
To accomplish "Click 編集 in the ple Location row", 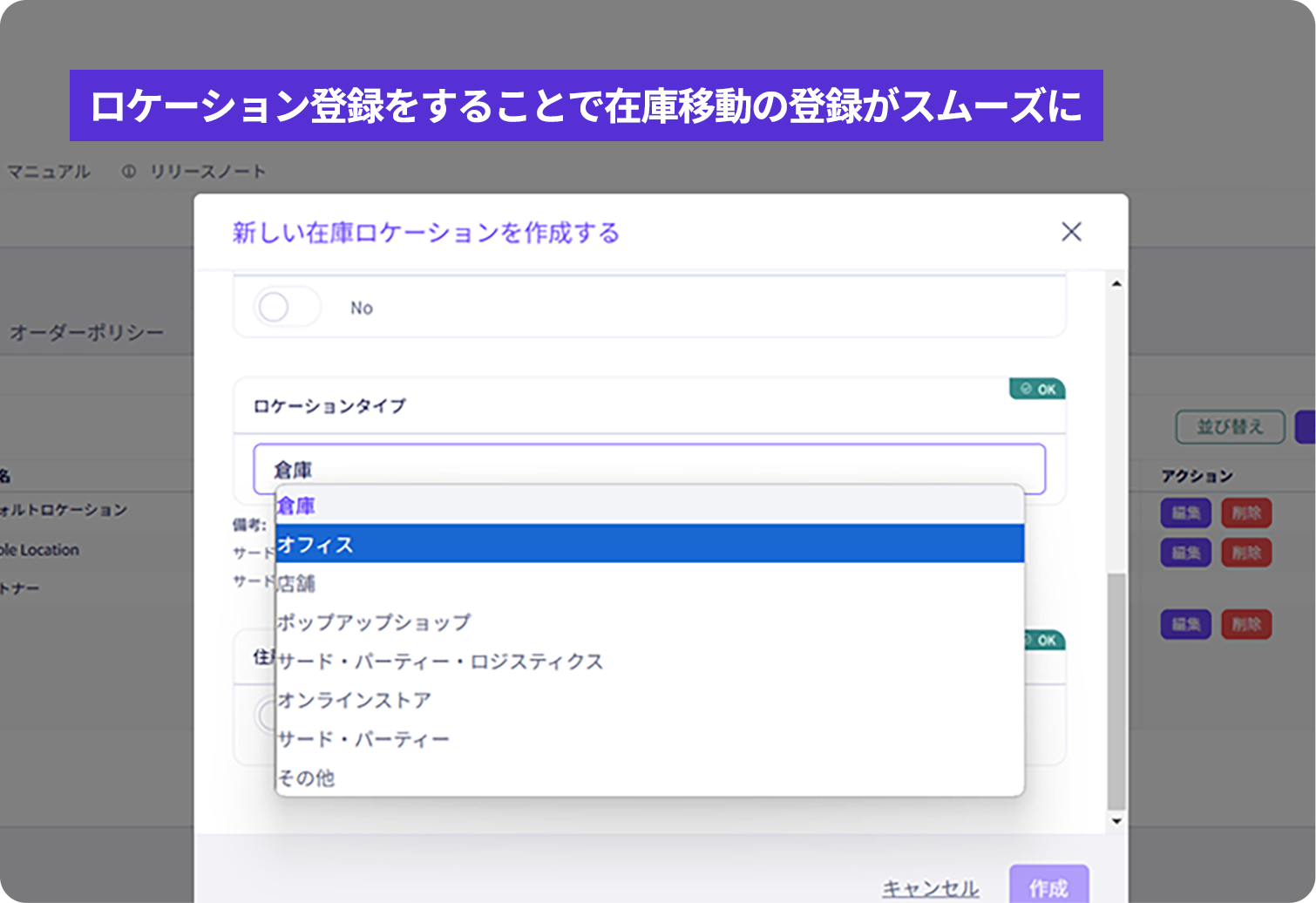I will [1185, 553].
